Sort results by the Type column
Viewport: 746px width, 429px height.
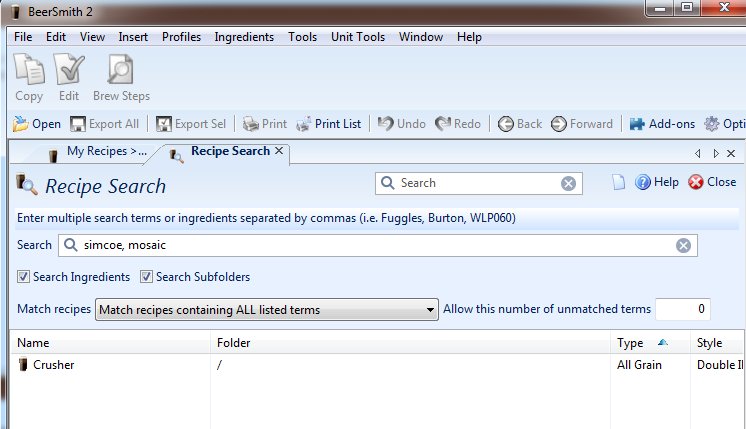(x=650, y=343)
